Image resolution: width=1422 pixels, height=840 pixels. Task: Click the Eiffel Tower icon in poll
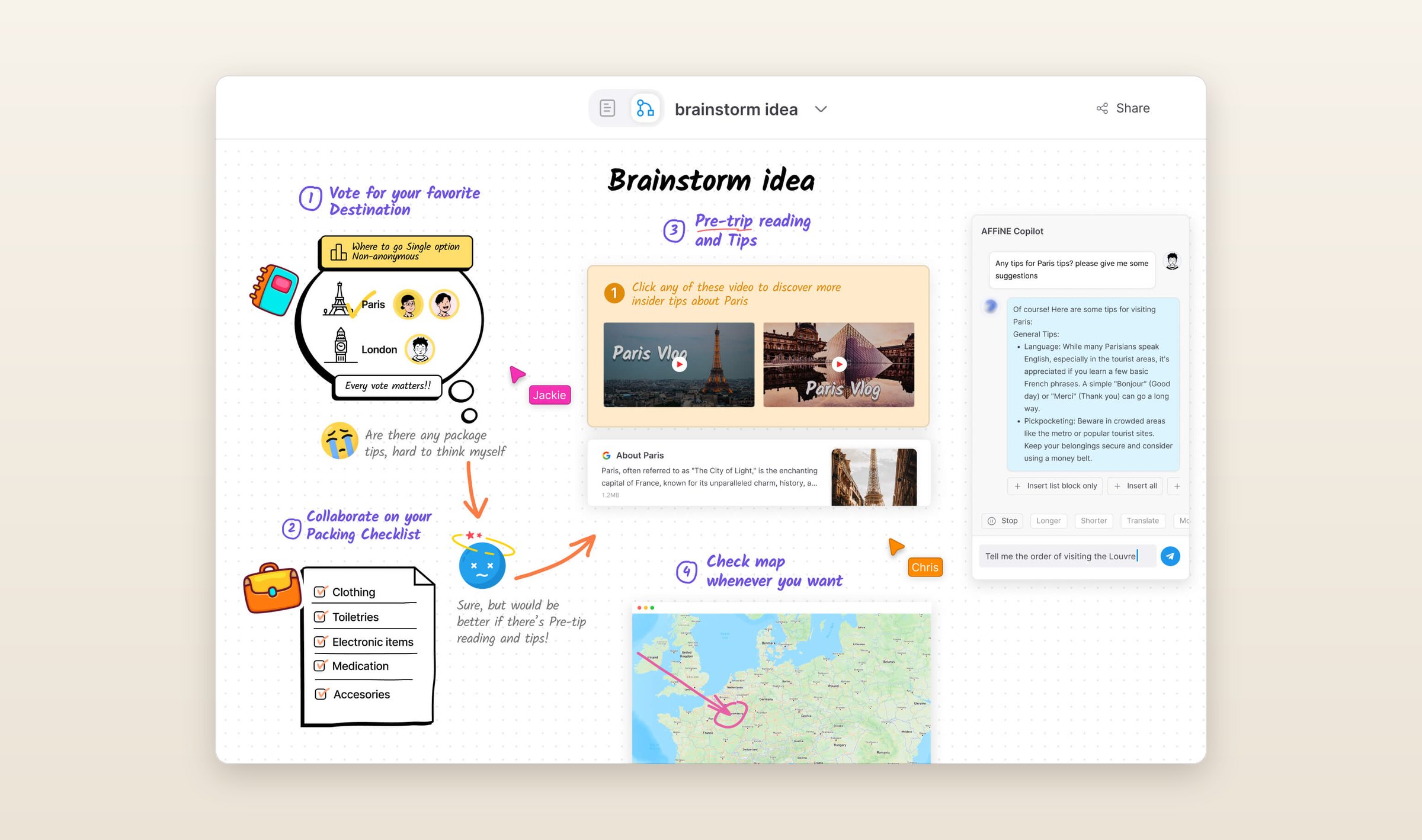point(338,299)
